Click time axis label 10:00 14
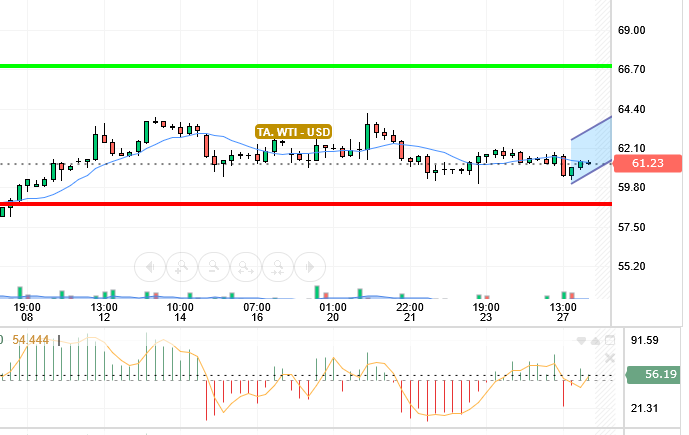This screenshot has width=689, height=435. [180, 312]
